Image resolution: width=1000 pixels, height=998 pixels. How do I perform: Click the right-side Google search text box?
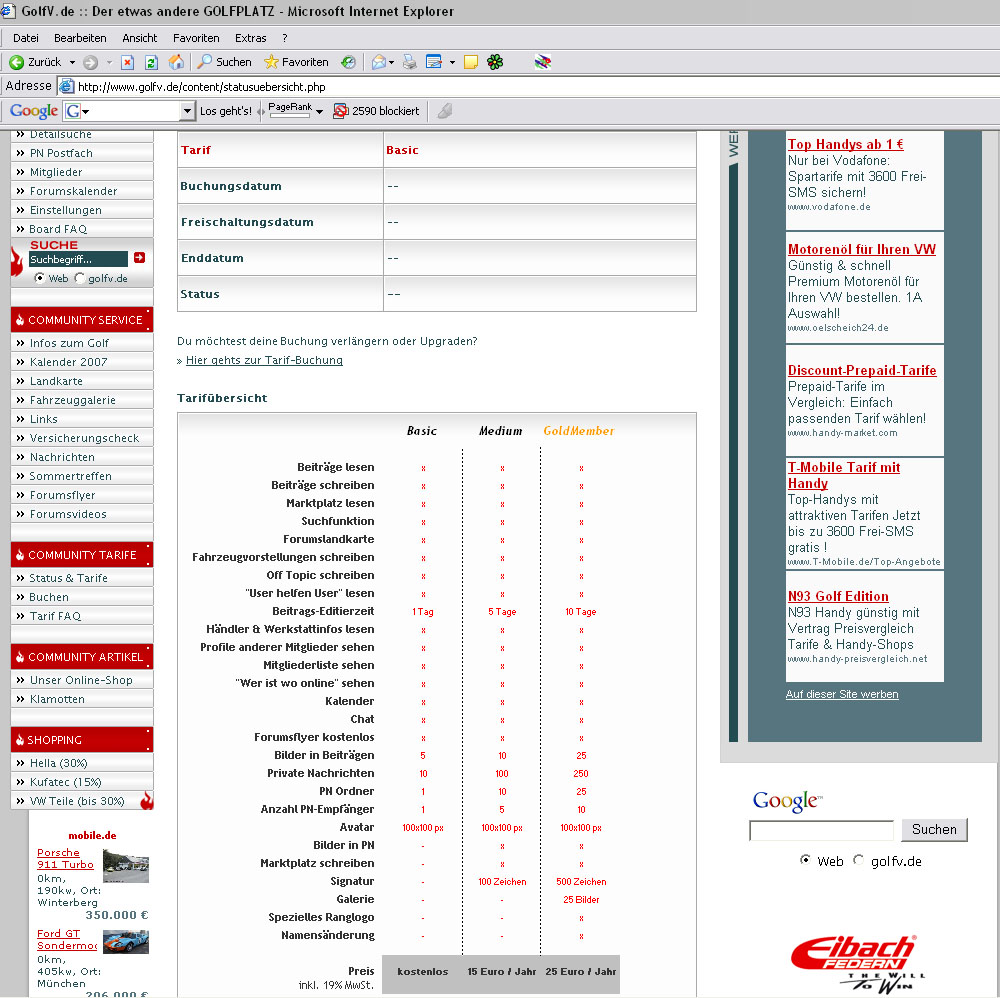coord(821,830)
